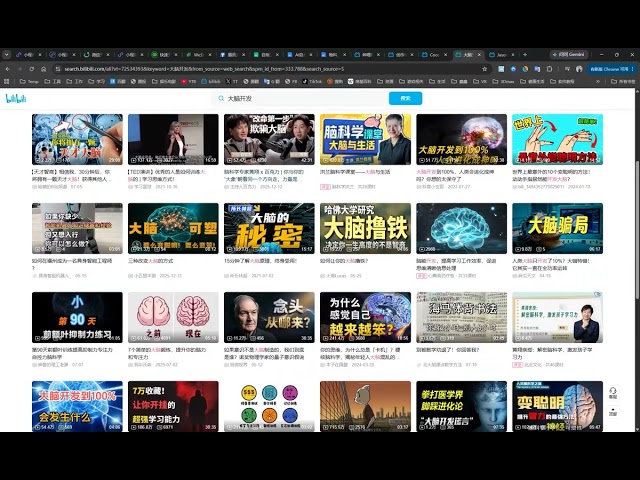Click the new Chrome version available button
This screenshot has width=640, height=480.
point(611,69)
